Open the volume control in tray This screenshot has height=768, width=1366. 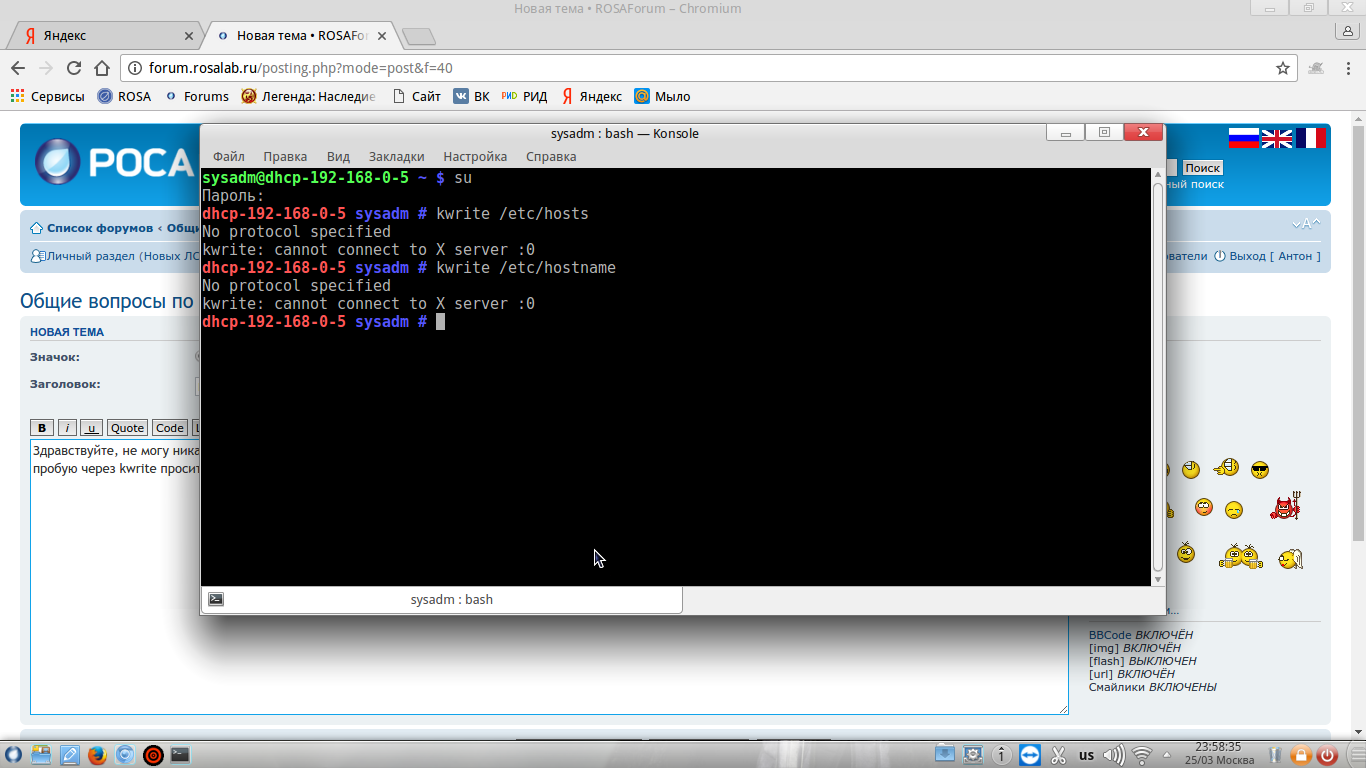tap(1114, 755)
